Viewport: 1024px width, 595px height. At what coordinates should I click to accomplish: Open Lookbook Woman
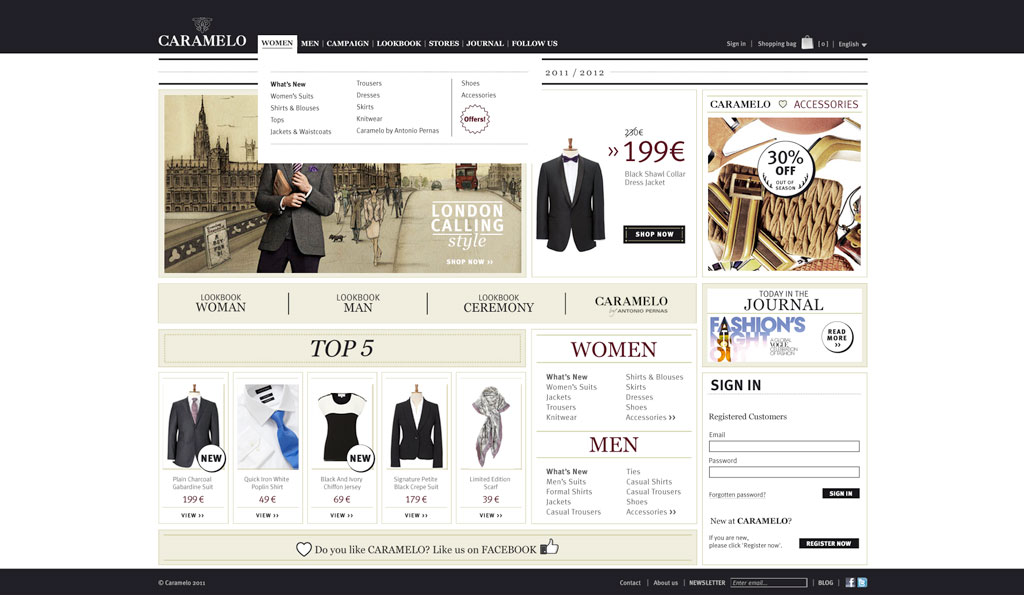coord(221,303)
